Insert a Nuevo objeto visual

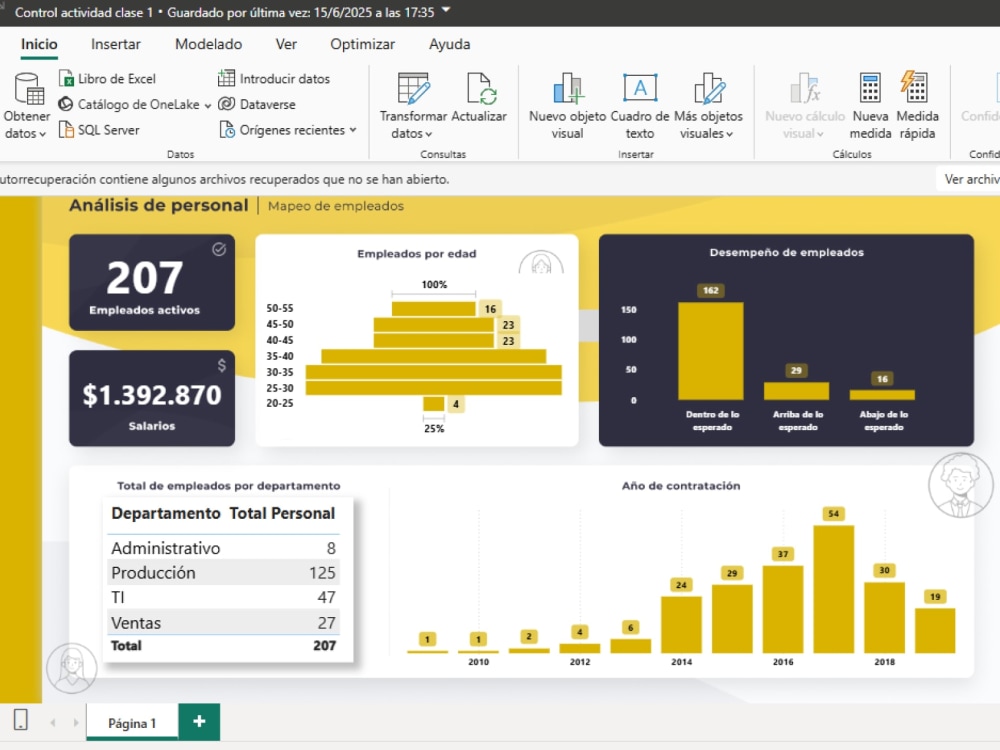click(x=568, y=106)
